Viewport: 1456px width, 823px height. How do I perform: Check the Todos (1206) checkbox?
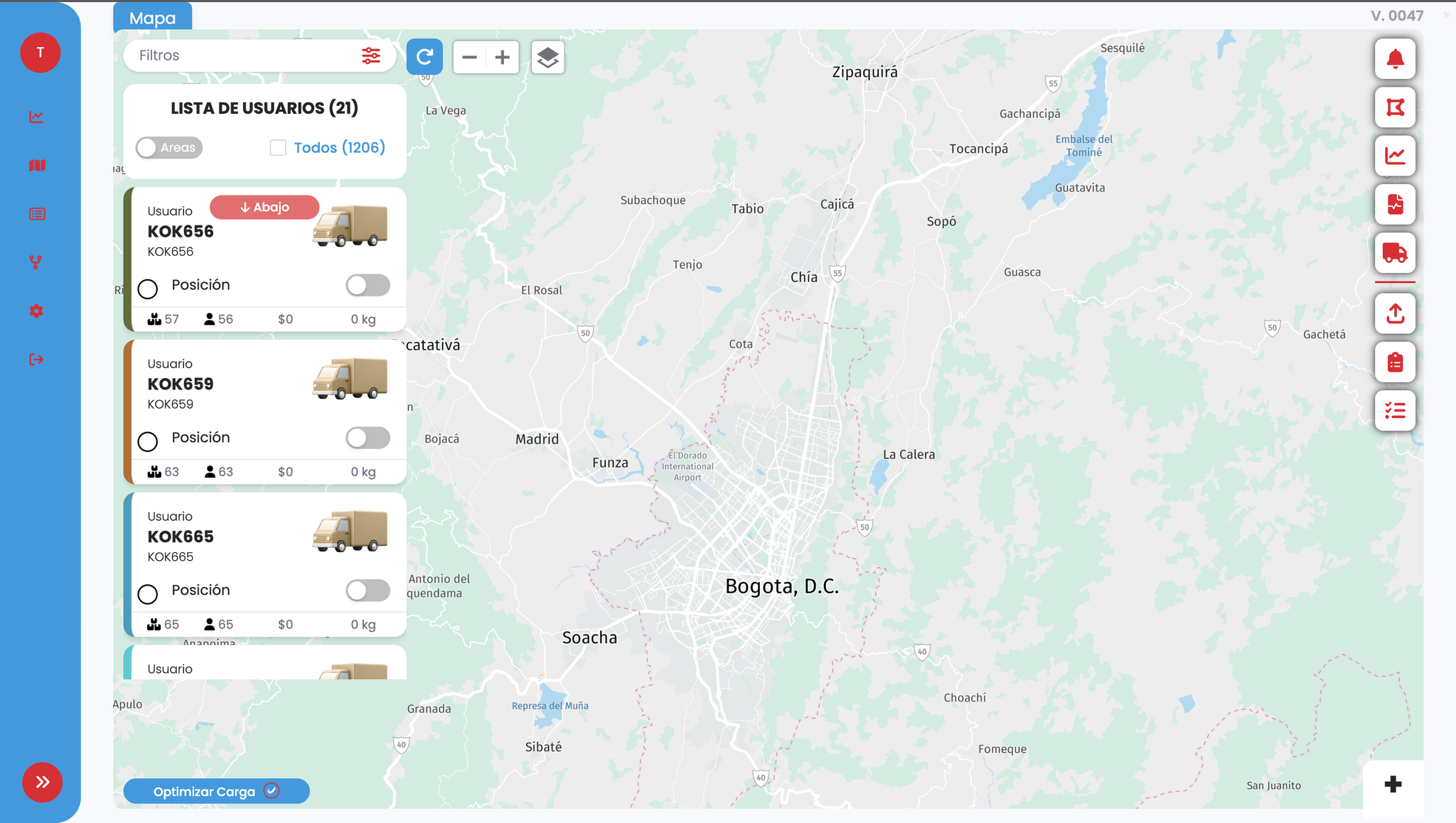[x=278, y=147]
